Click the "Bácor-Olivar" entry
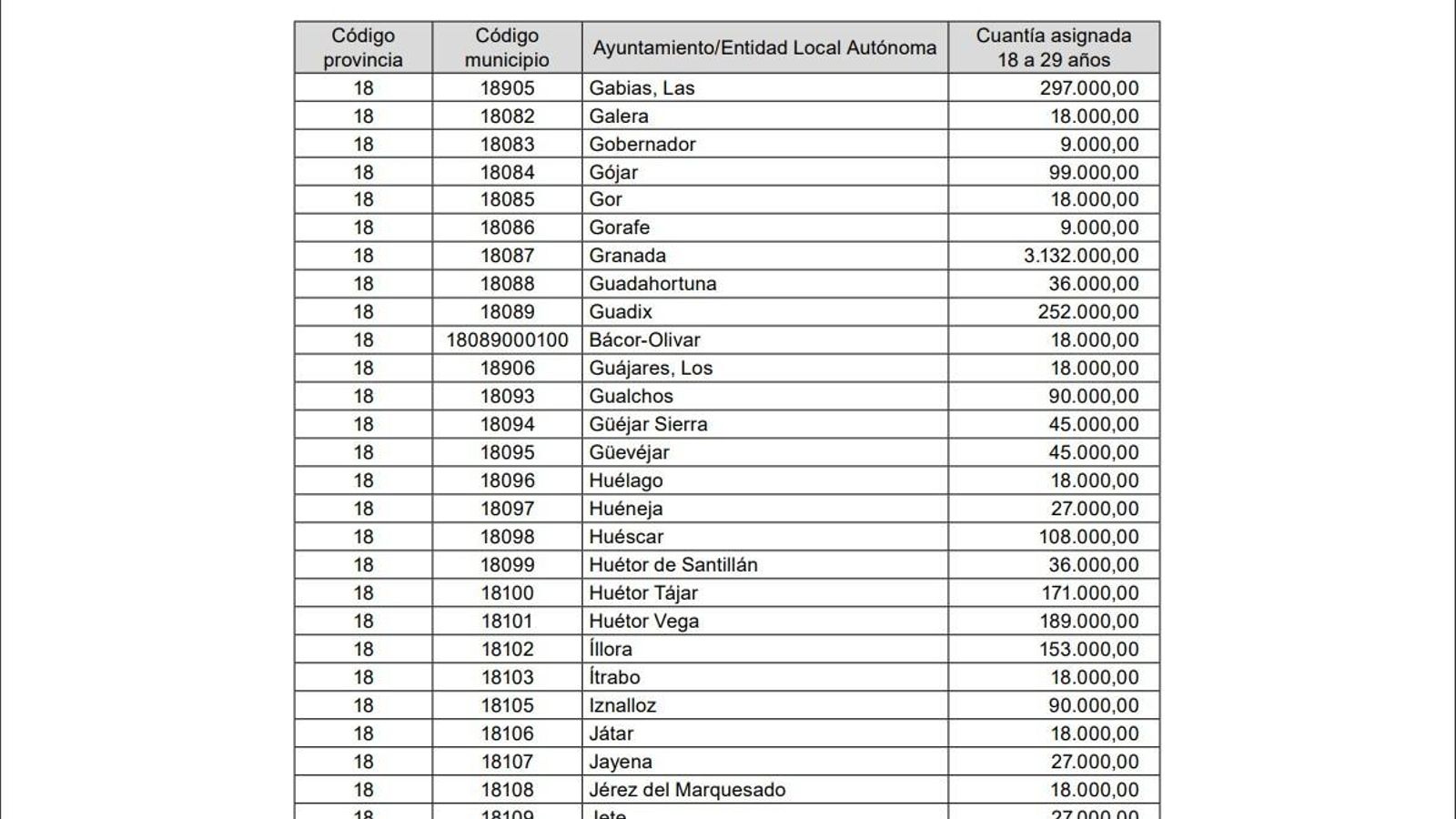Viewport: 1456px width, 819px height. tap(644, 340)
